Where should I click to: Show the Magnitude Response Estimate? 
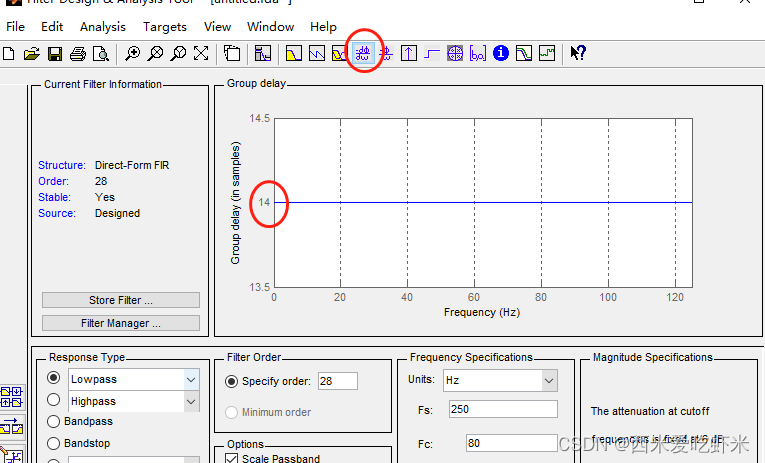(x=524, y=53)
